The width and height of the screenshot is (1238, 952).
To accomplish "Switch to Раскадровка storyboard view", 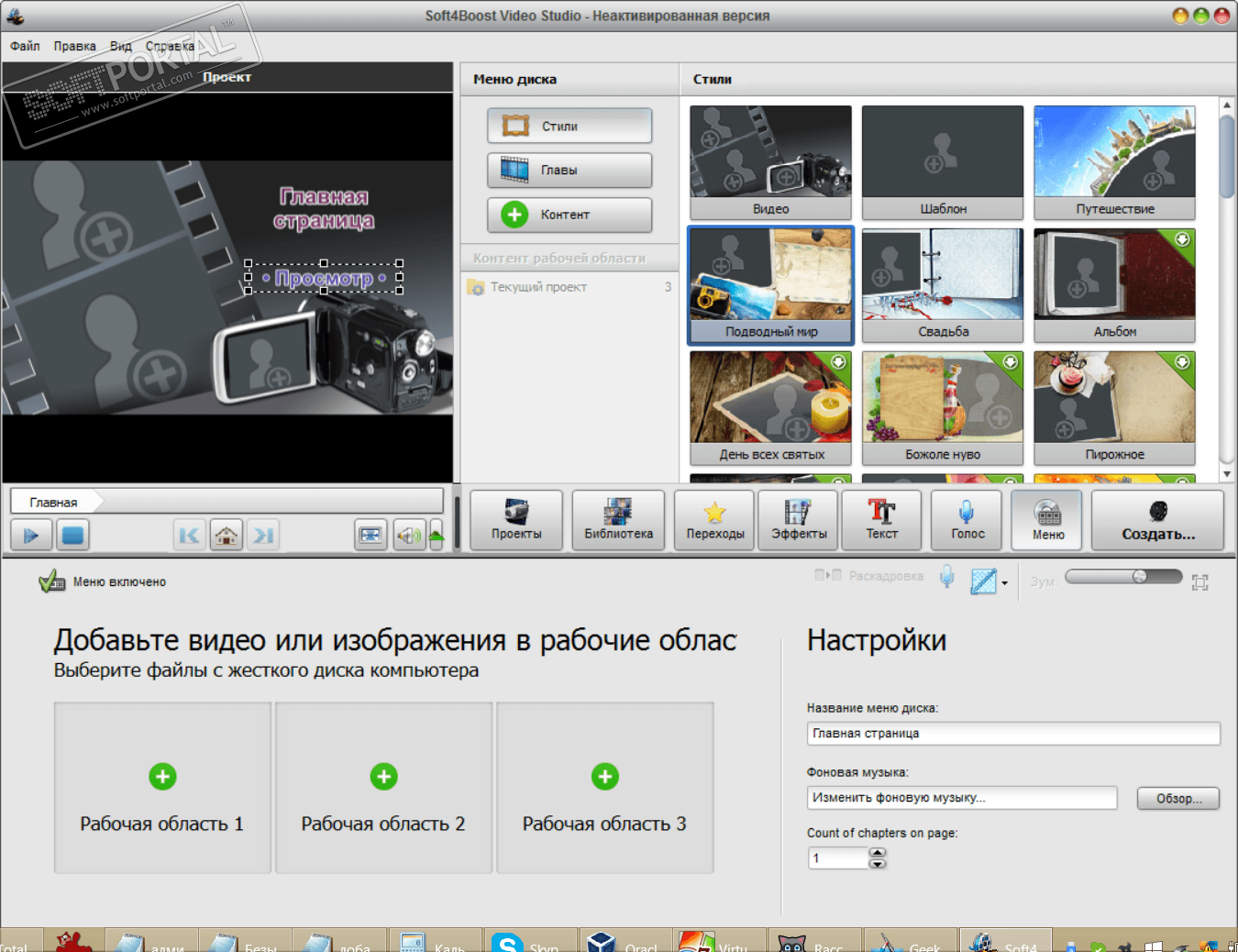I will coord(868,576).
